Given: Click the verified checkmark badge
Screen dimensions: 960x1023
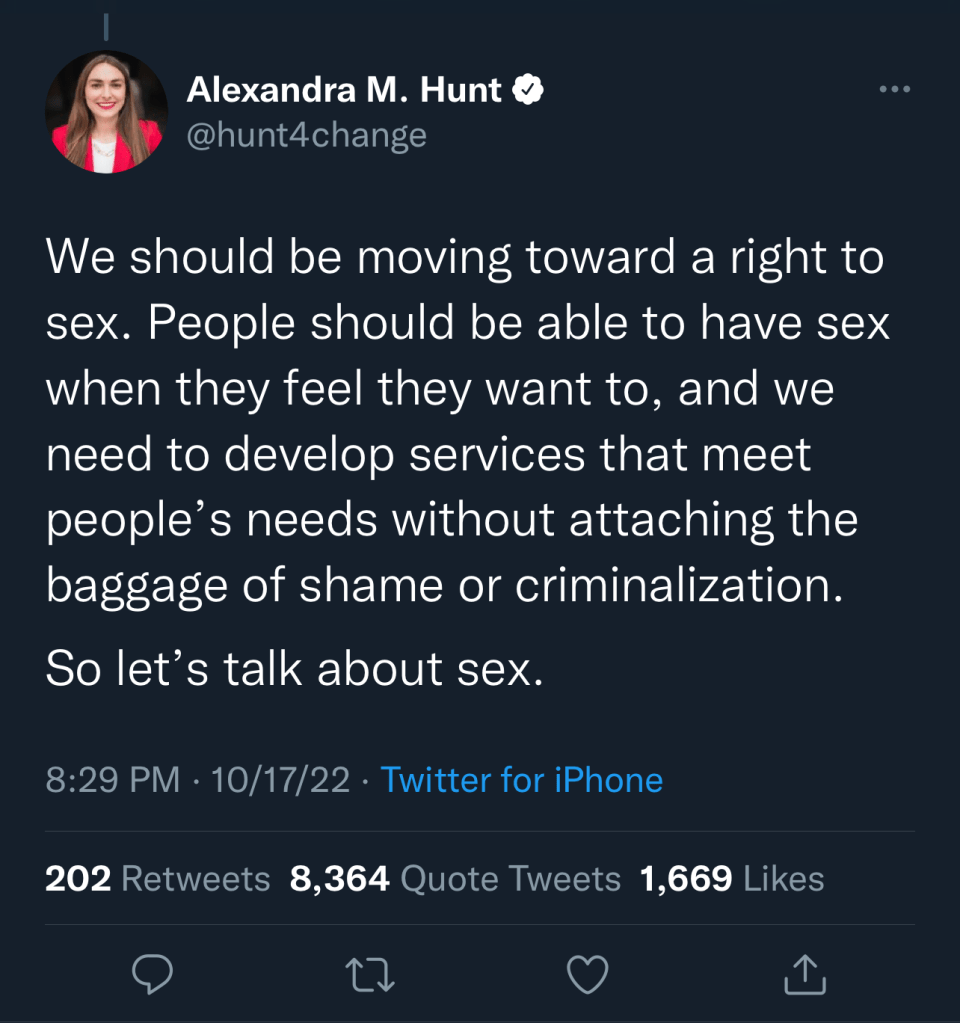Looking at the screenshot, I should (x=528, y=91).
